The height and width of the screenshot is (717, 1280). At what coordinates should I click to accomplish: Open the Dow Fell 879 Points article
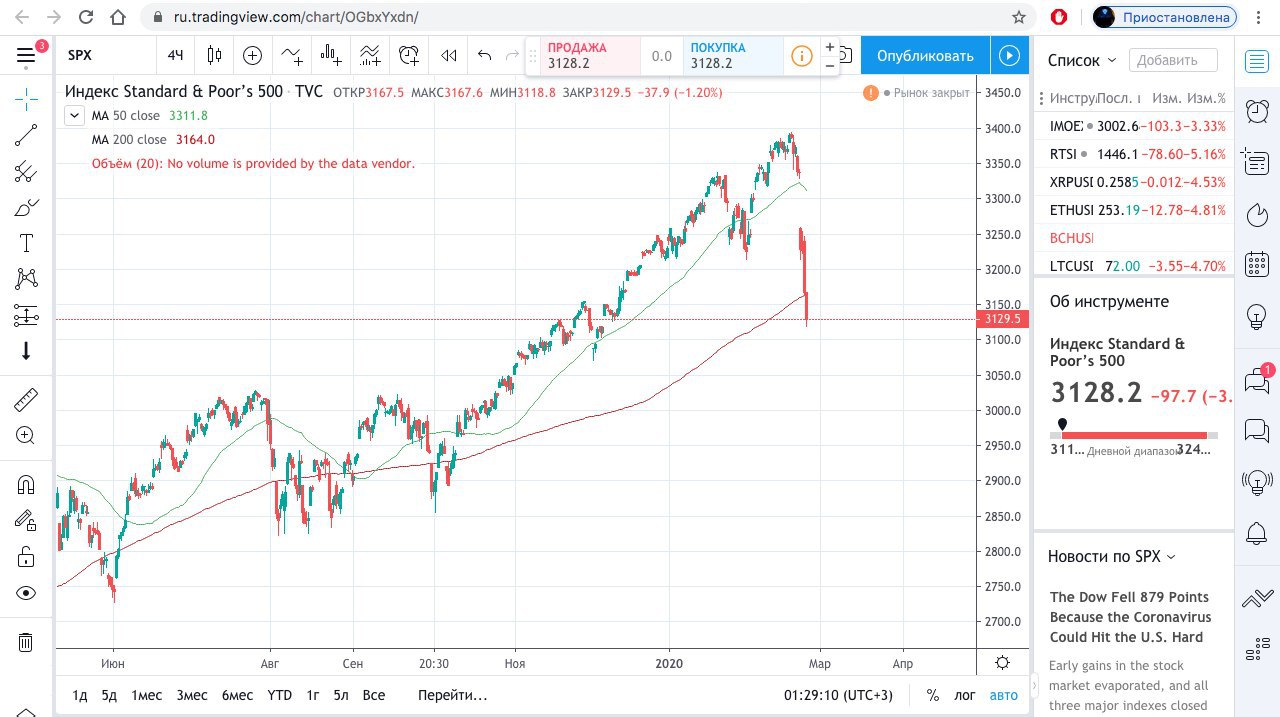(x=1130, y=617)
